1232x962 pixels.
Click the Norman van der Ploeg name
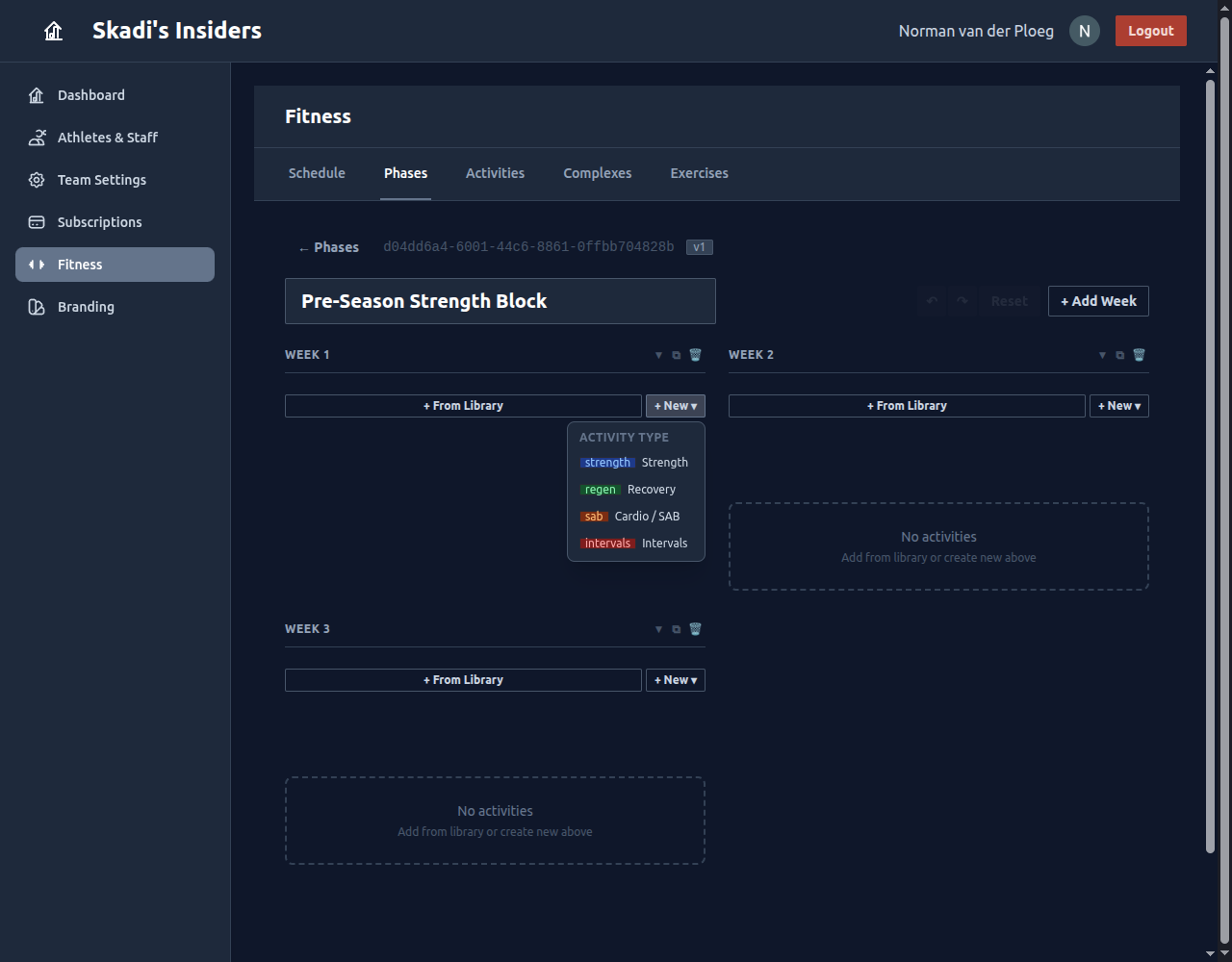tap(976, 31)
